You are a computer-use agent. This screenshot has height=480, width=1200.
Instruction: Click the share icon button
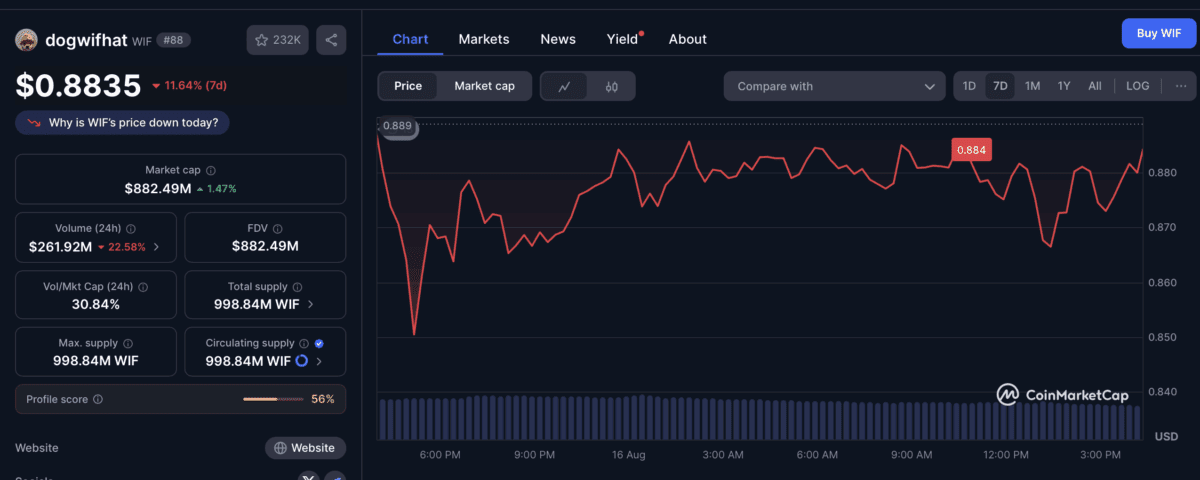331,40
